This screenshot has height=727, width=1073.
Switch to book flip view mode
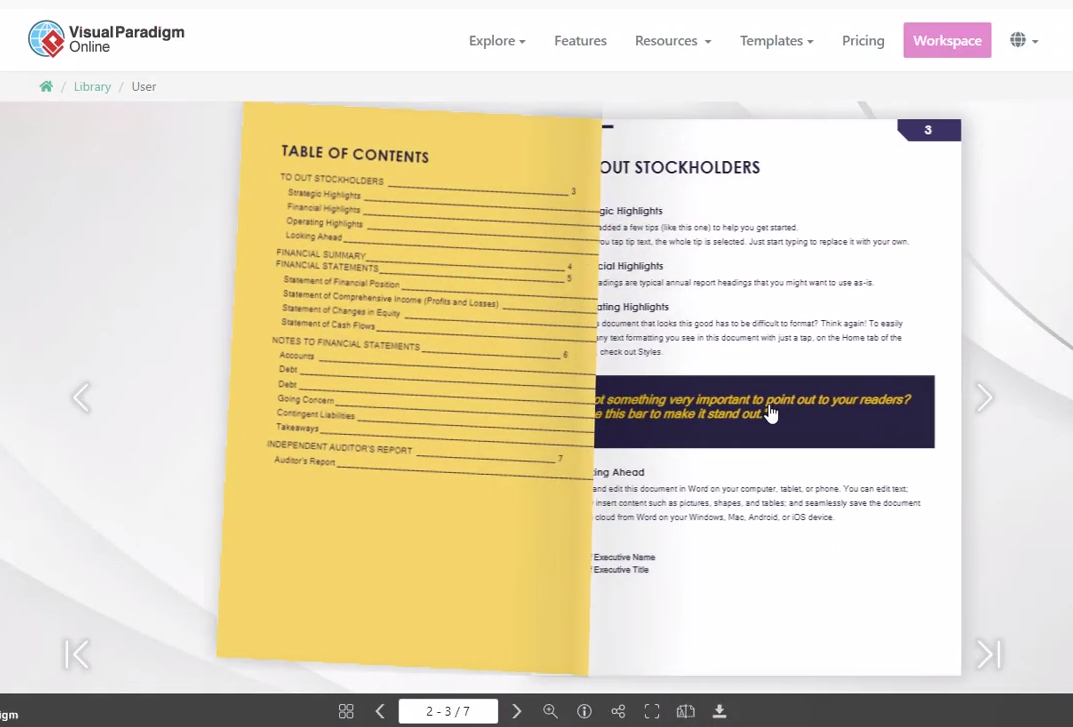[685, 711]
